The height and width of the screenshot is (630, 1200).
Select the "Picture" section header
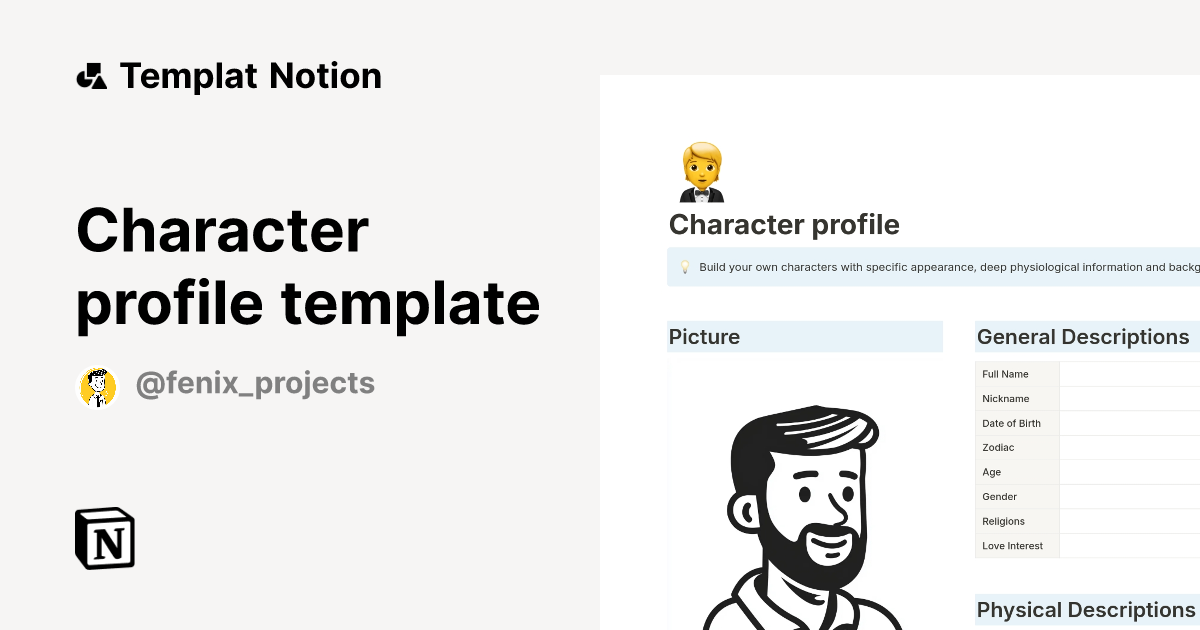coord(705,337)
